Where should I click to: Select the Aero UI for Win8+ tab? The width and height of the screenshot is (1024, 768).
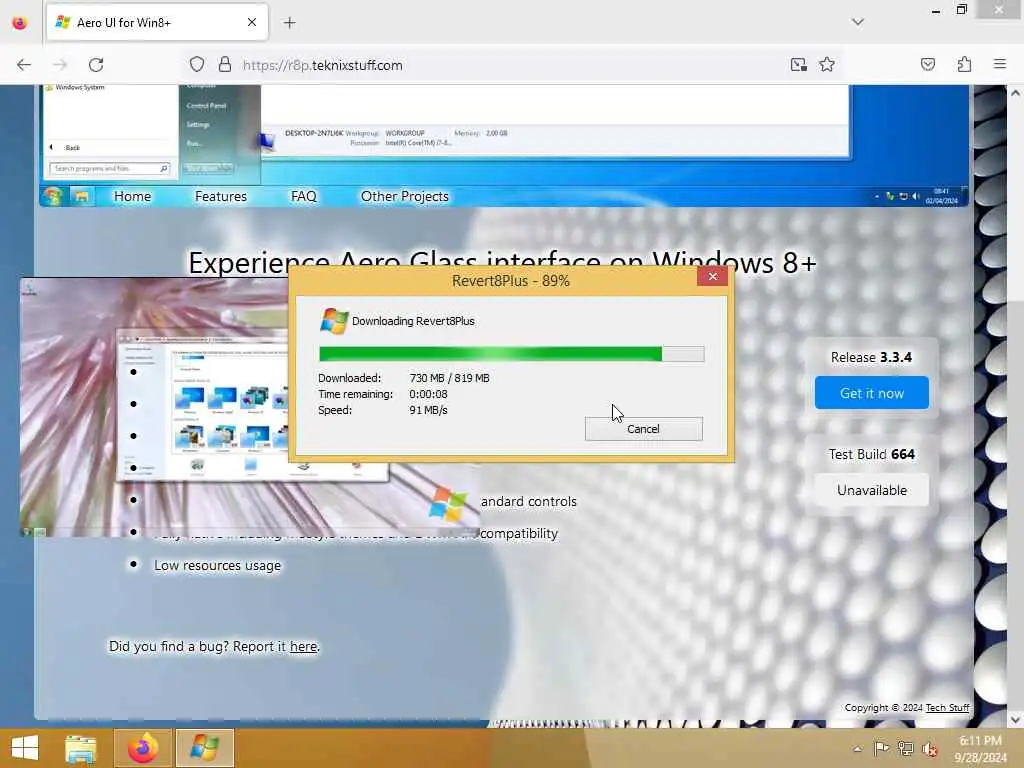click(x=157, y=23)
